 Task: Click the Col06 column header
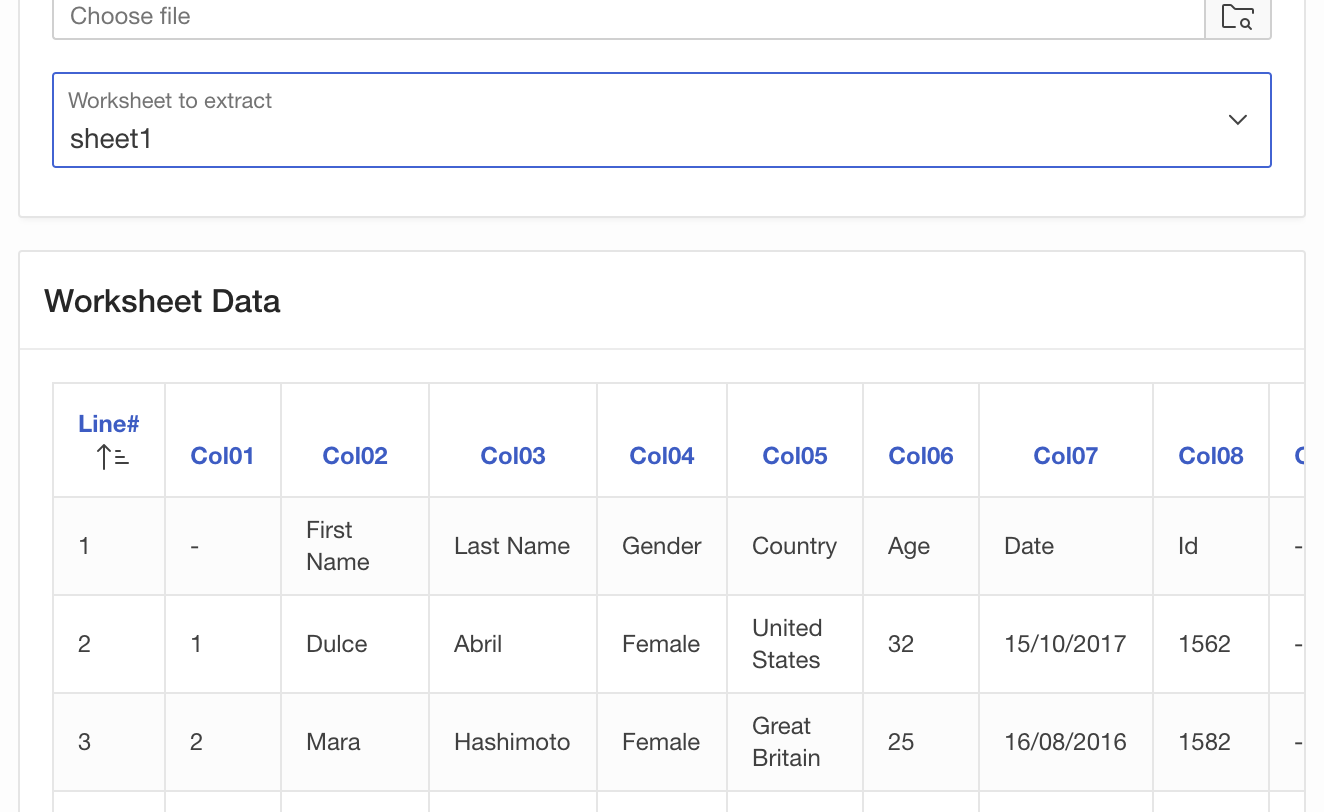(921, 456)
